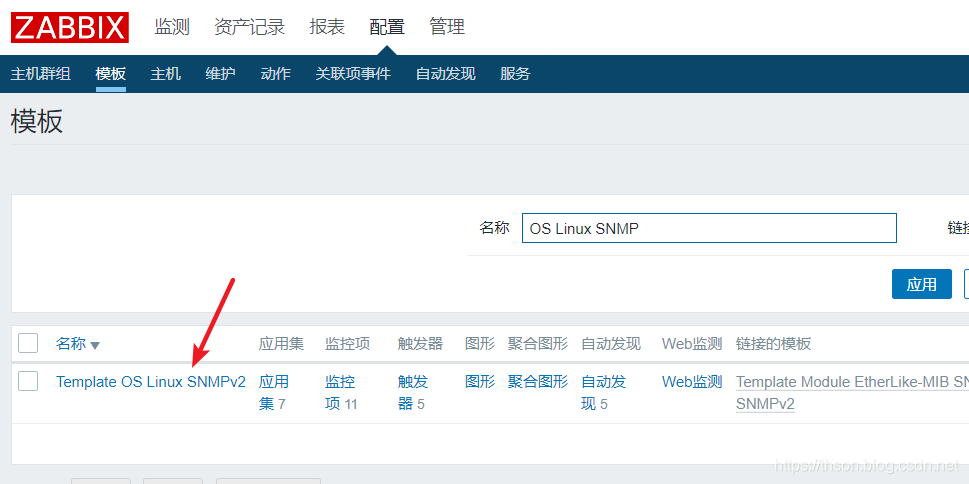Sort templates by 名称 column
Image resolution: width=969 pixels, height=484 pixels.
point(71,344)
